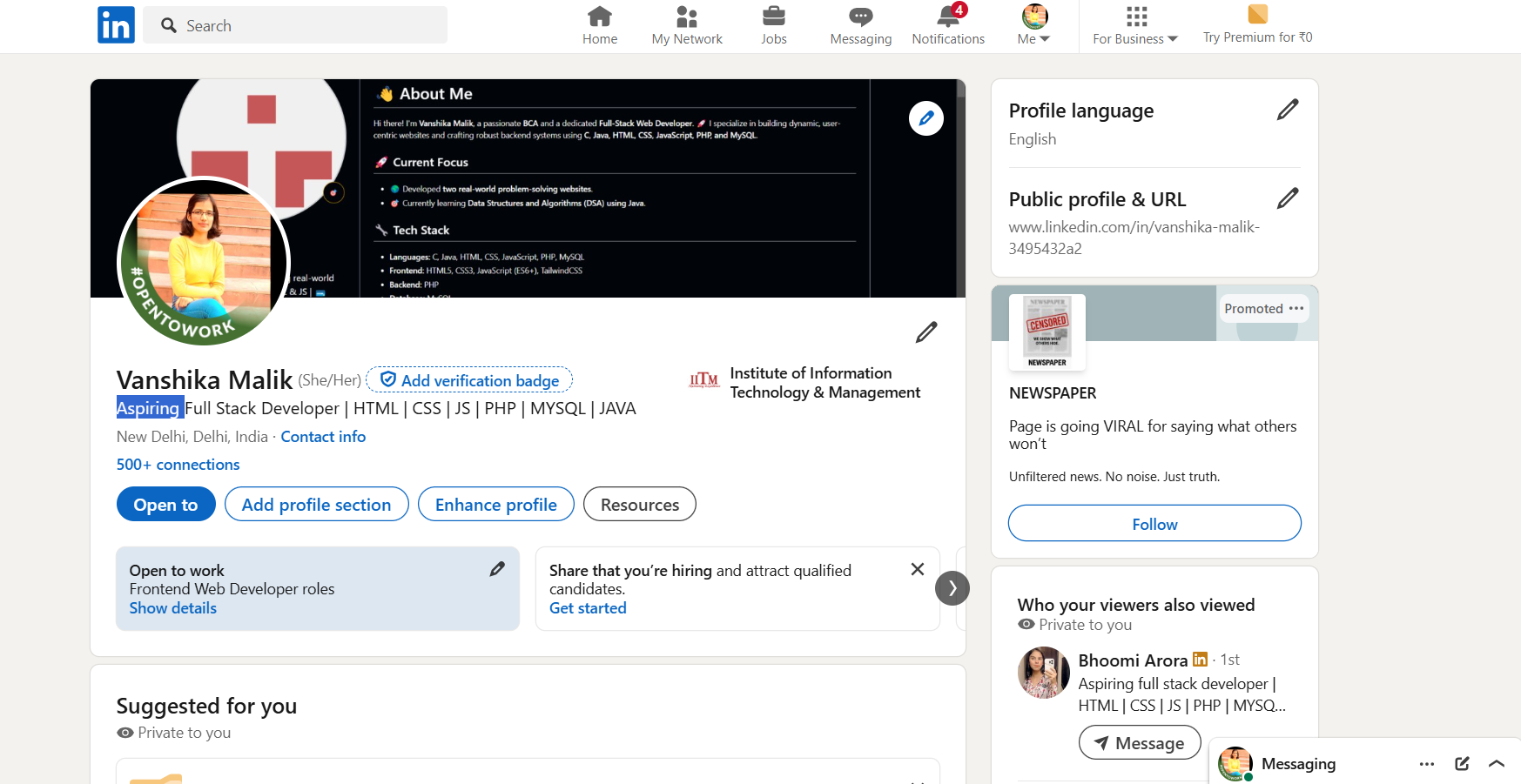
Task: Open the Resources button
Action: pyautogui.click(x=640, y=505)
